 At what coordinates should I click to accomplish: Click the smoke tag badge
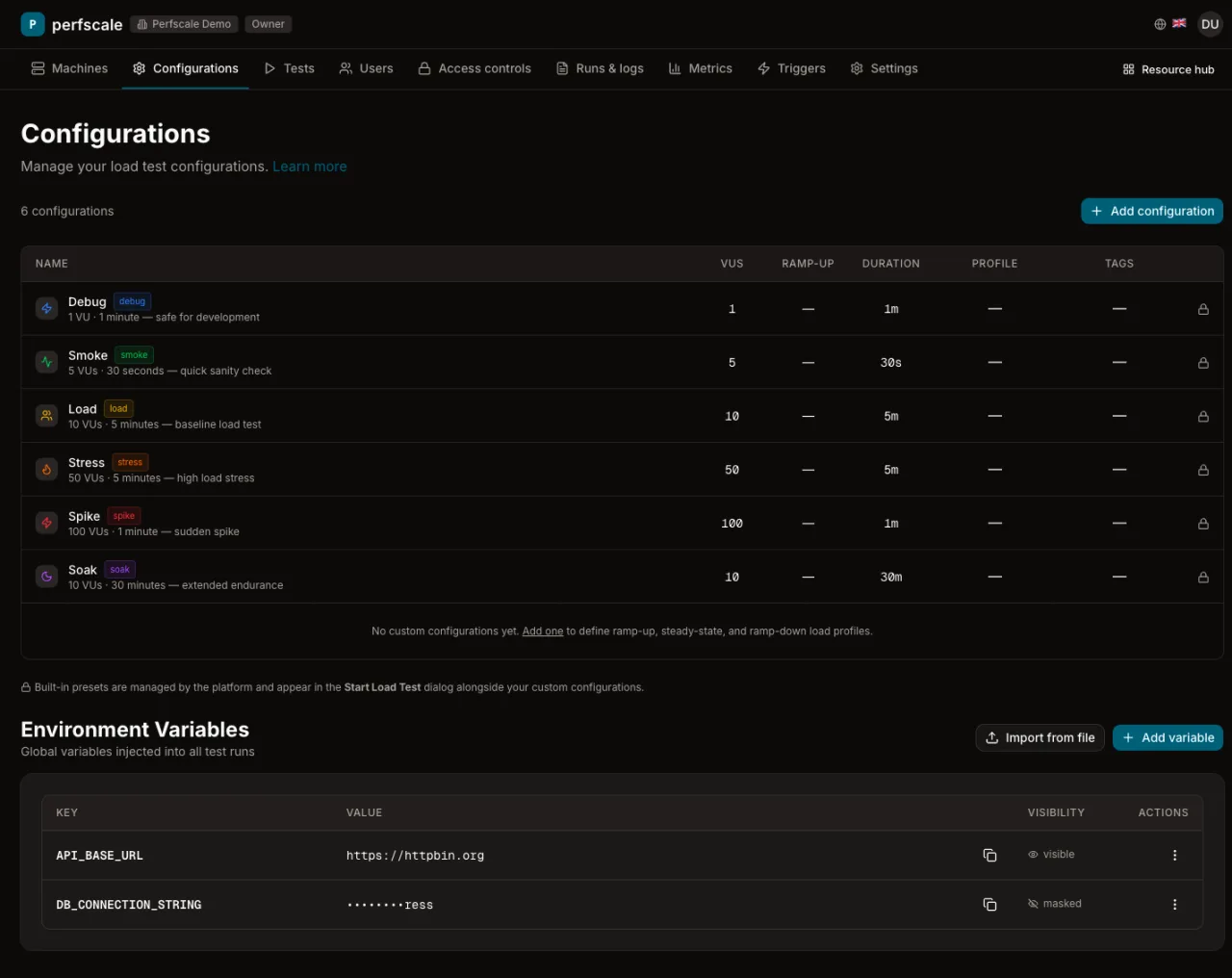click(x=134, y=355)
